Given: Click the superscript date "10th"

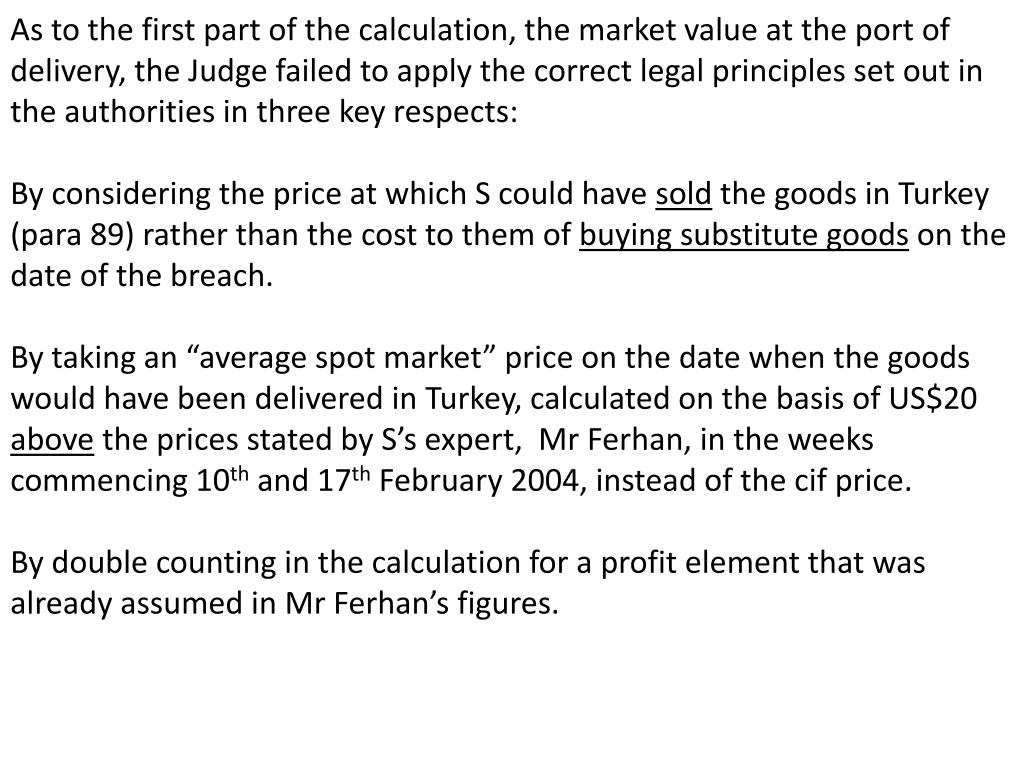Looking at the screenshot, I should [222, 480].
